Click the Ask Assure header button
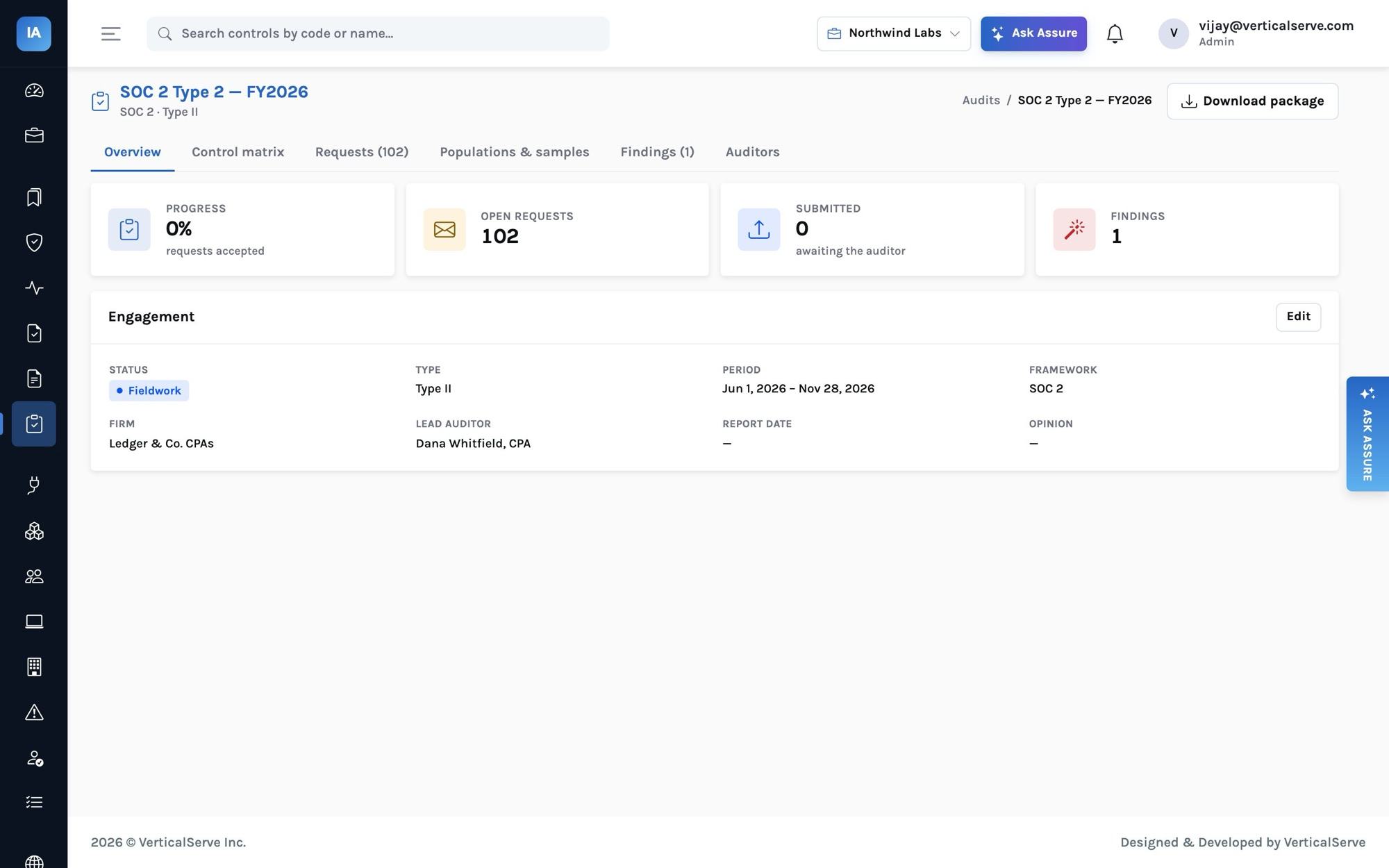 coord(1033,33)
